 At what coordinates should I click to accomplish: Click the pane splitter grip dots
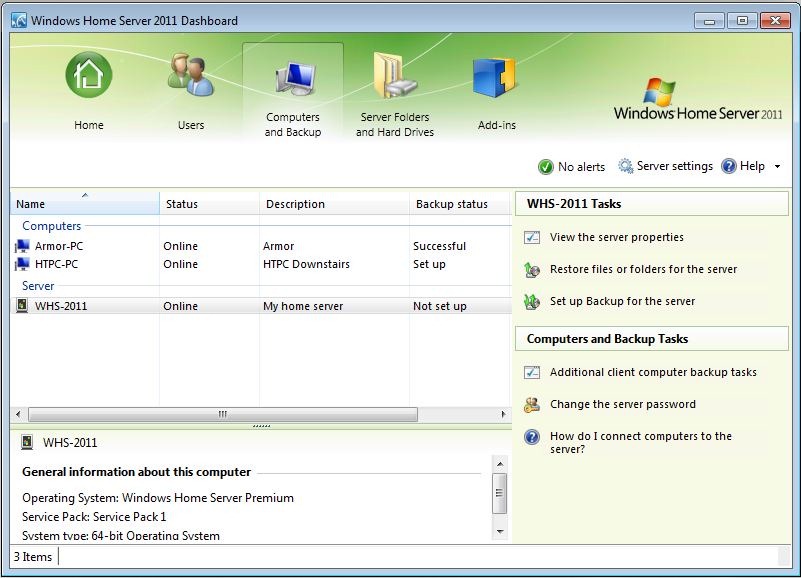[261, 426]
